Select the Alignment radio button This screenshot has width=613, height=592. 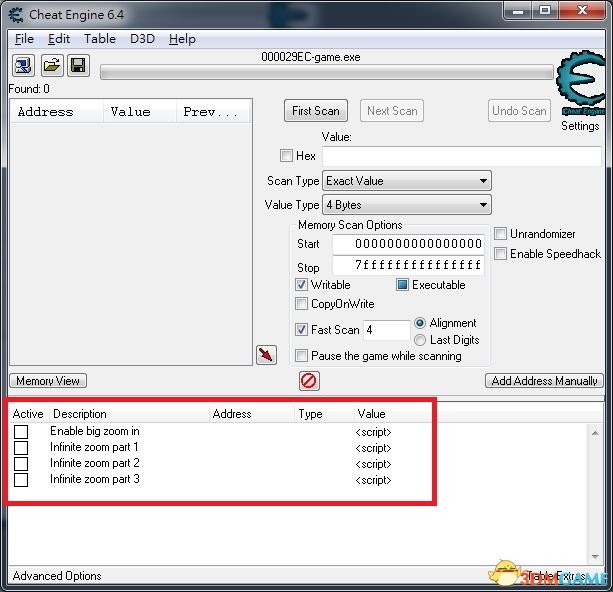tap(420, 323)
